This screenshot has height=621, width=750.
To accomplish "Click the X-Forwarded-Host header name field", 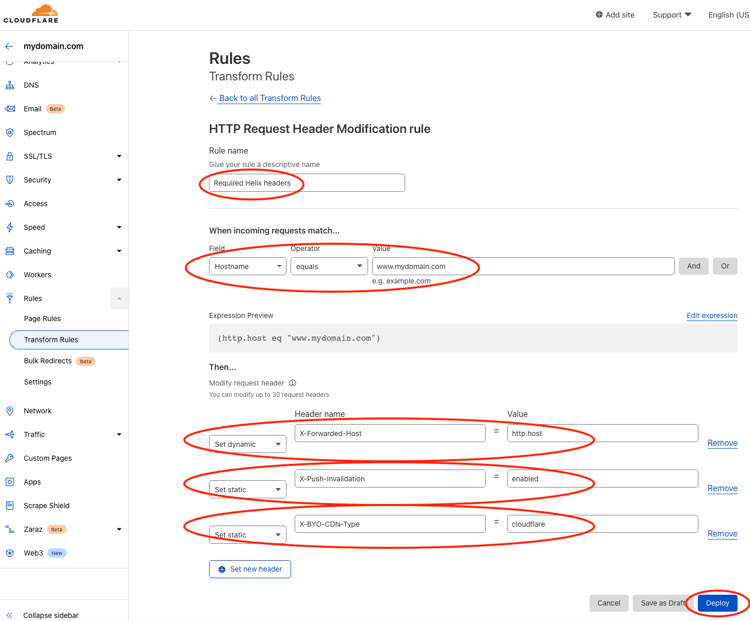I will click(x=390, y=433).
